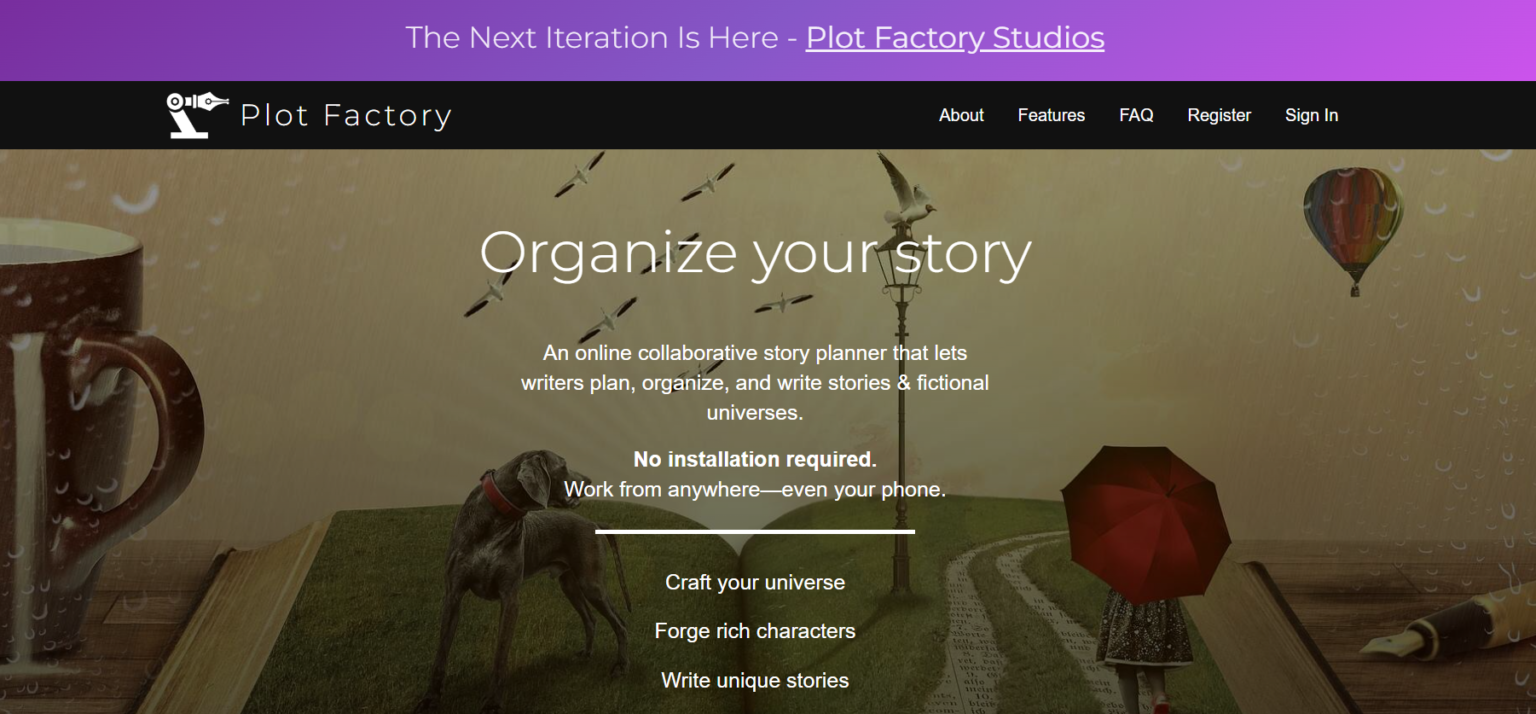
Task: Click the purple announcement banner
Action: click(600, 37)
